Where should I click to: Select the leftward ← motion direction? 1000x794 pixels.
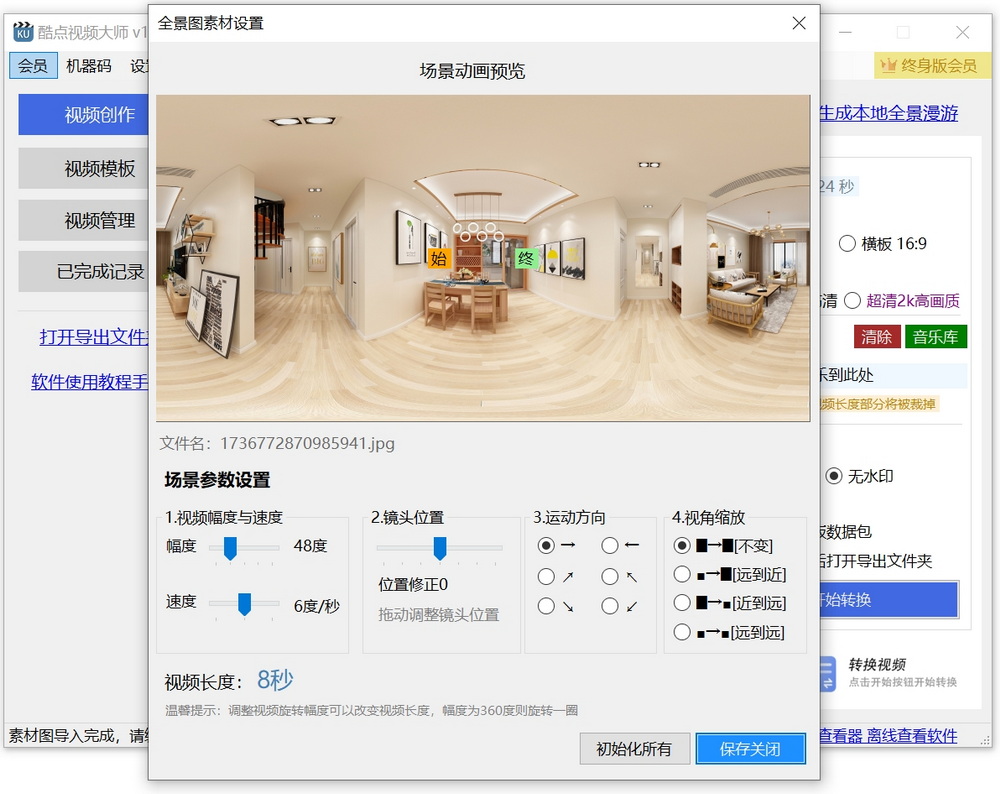(x=610, y=545)
